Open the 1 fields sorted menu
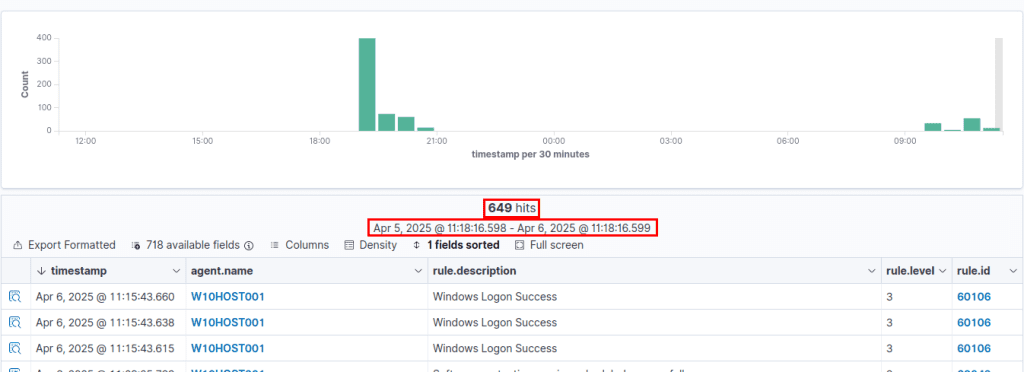This screenshot has height=372, width=1024. (x=456, y=245)
